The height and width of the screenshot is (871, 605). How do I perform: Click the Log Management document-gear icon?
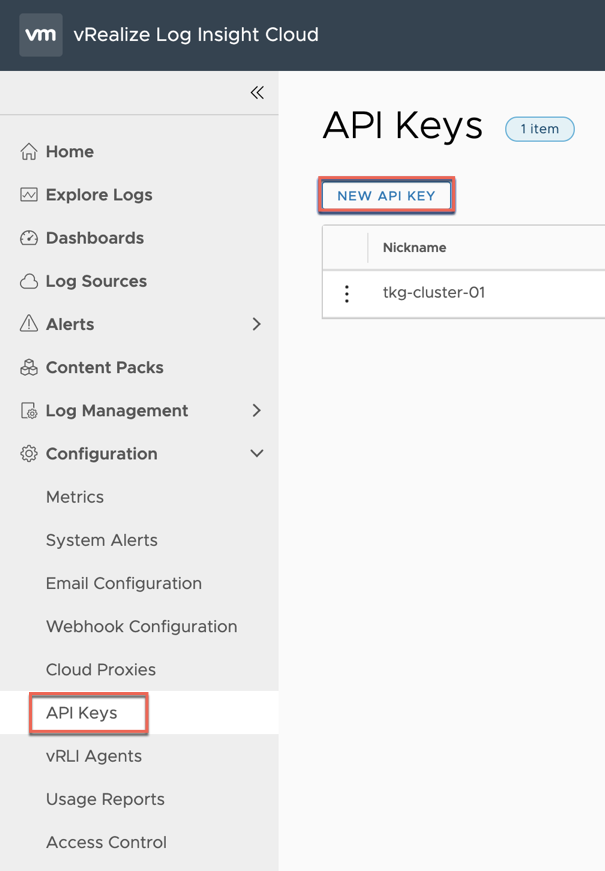tap(29, 411)
